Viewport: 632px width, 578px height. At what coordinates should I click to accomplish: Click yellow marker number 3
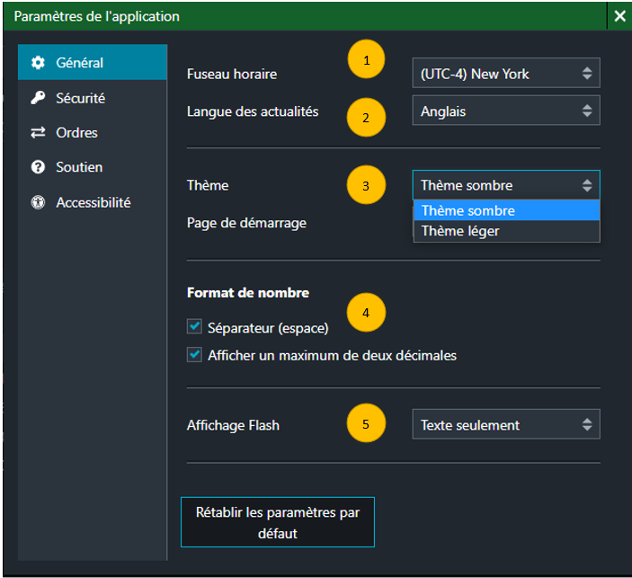(366, 186)
